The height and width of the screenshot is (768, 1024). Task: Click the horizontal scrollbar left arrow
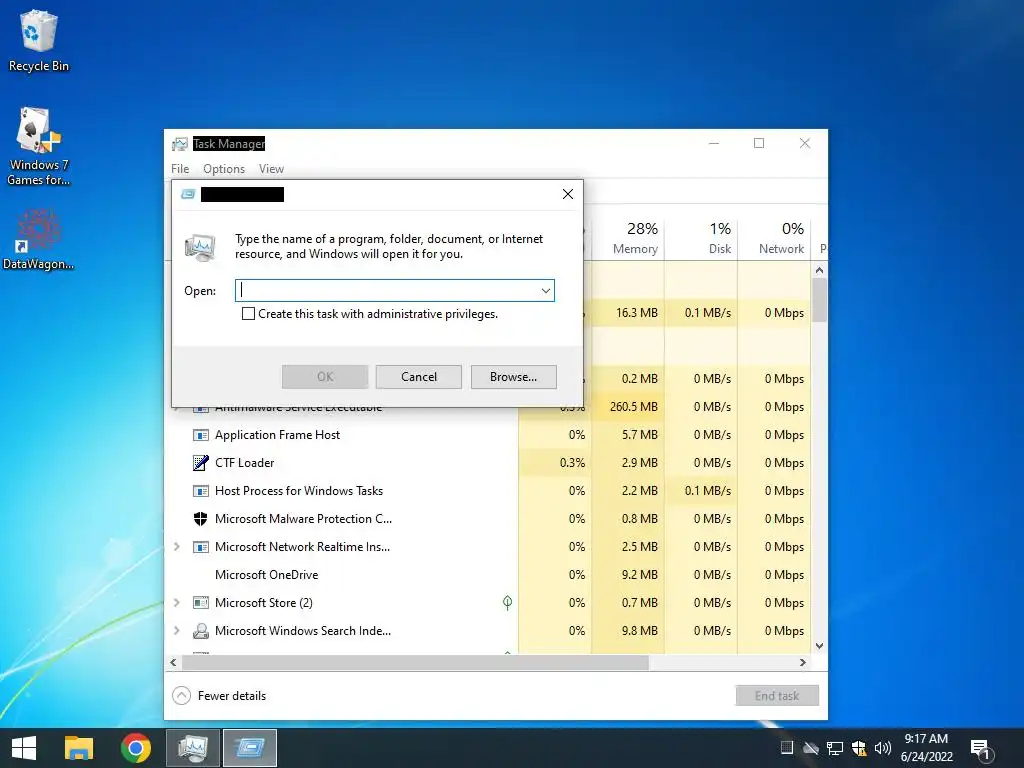(173, 662)
